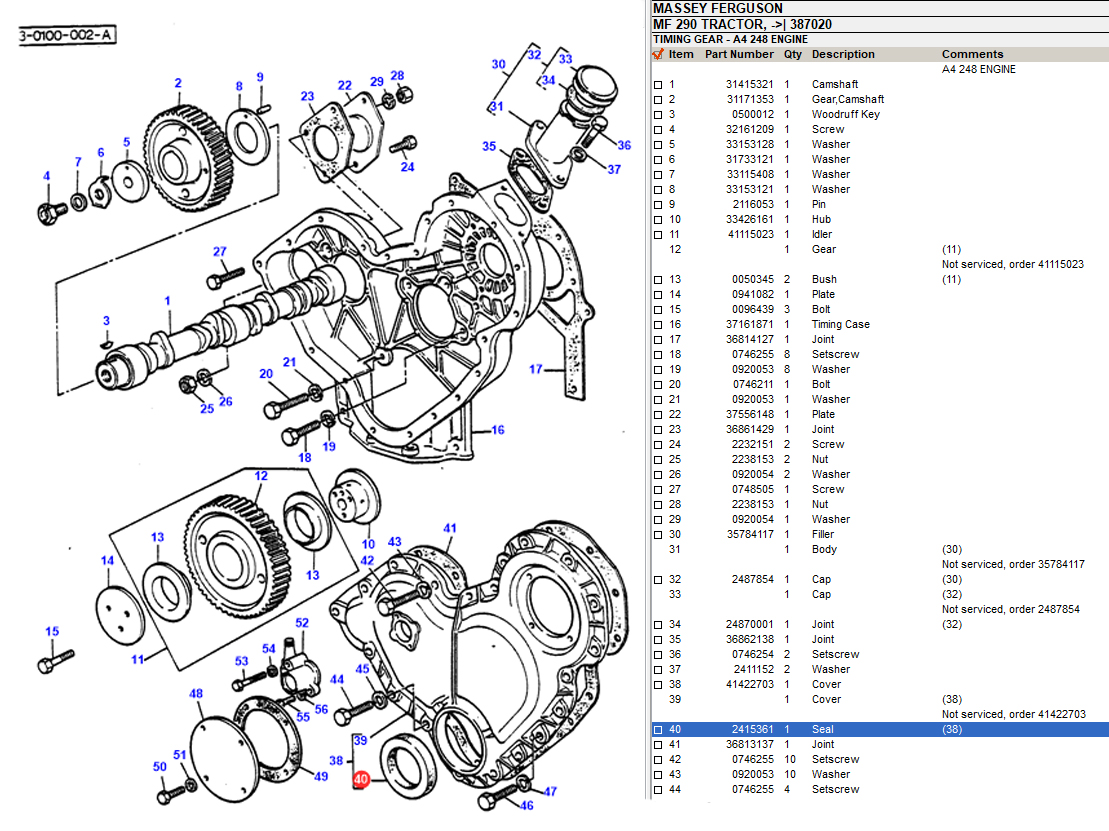The image size is (1109, 831).
Task: Click the Part Number column header
Action: coord(739,54)
